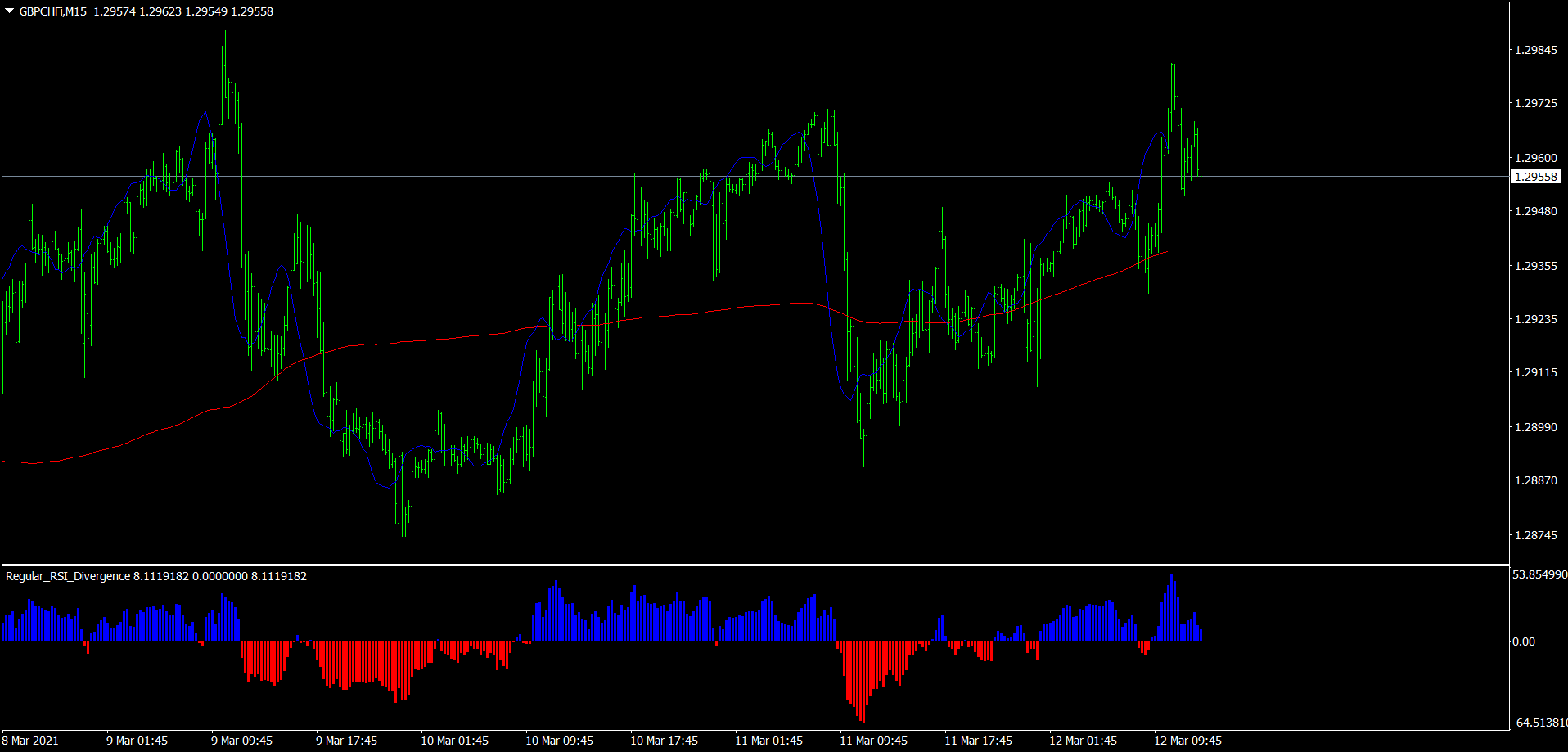1568x752 pixels.
Task: Click the highest candle wick on 9 Mar
Action: 225,37
